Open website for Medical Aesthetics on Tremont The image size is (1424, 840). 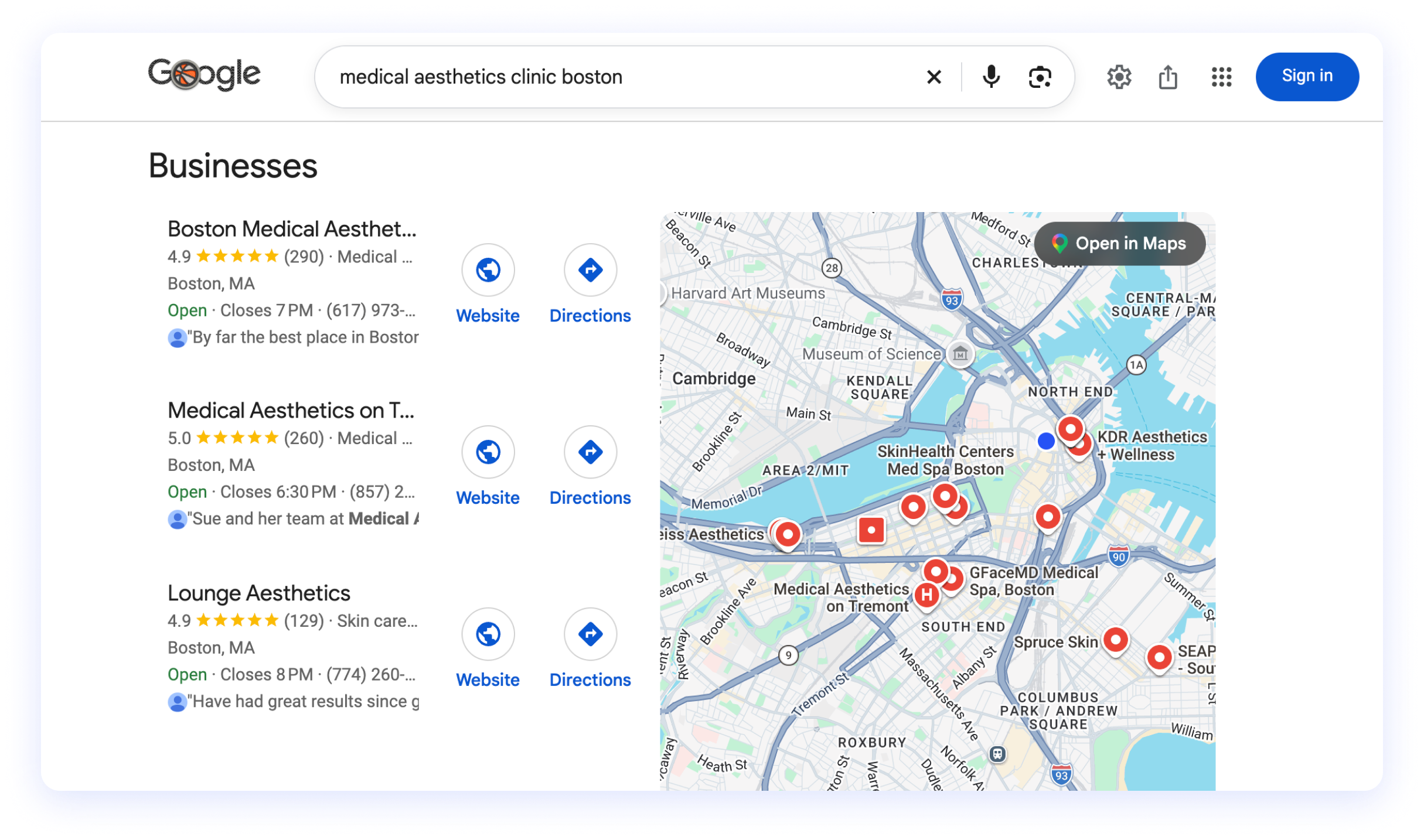[x=488, y=467]
